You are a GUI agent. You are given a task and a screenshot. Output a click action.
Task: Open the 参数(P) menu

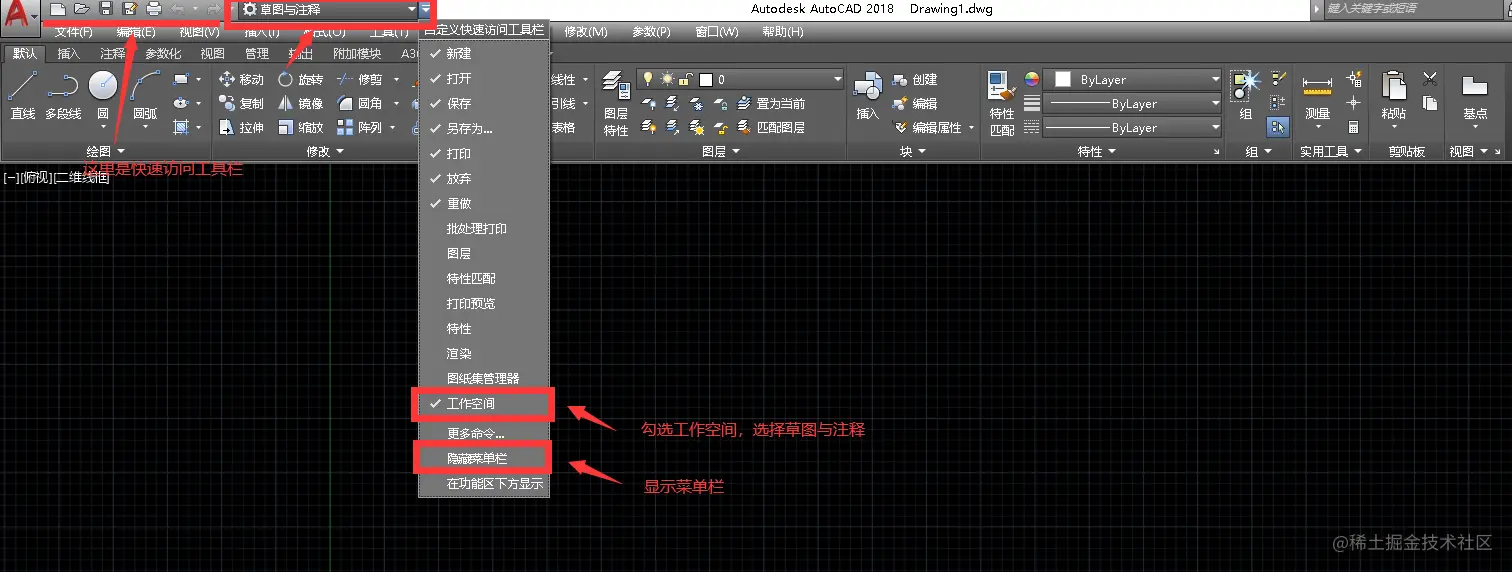[x=651, y=32]
